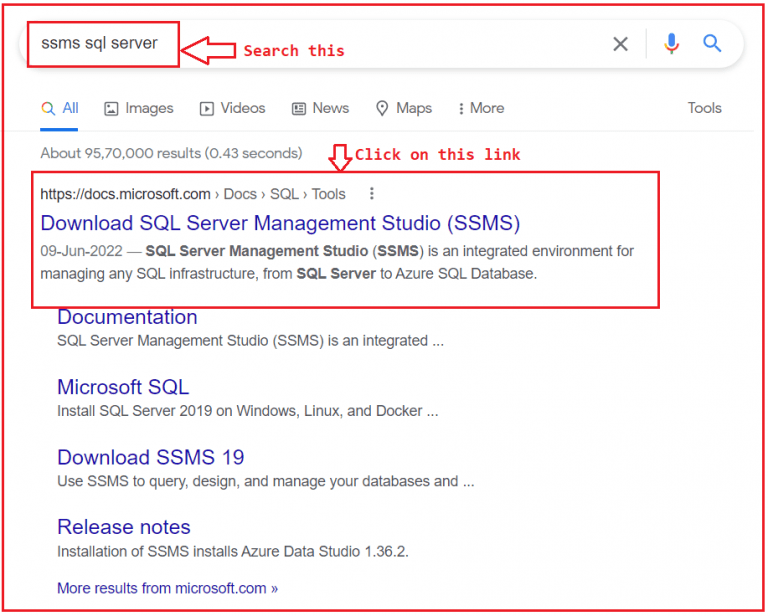
Task: Click the '09-Jun-2022' result snippet text
Action: pyautogui.click(x=337, y=262)
